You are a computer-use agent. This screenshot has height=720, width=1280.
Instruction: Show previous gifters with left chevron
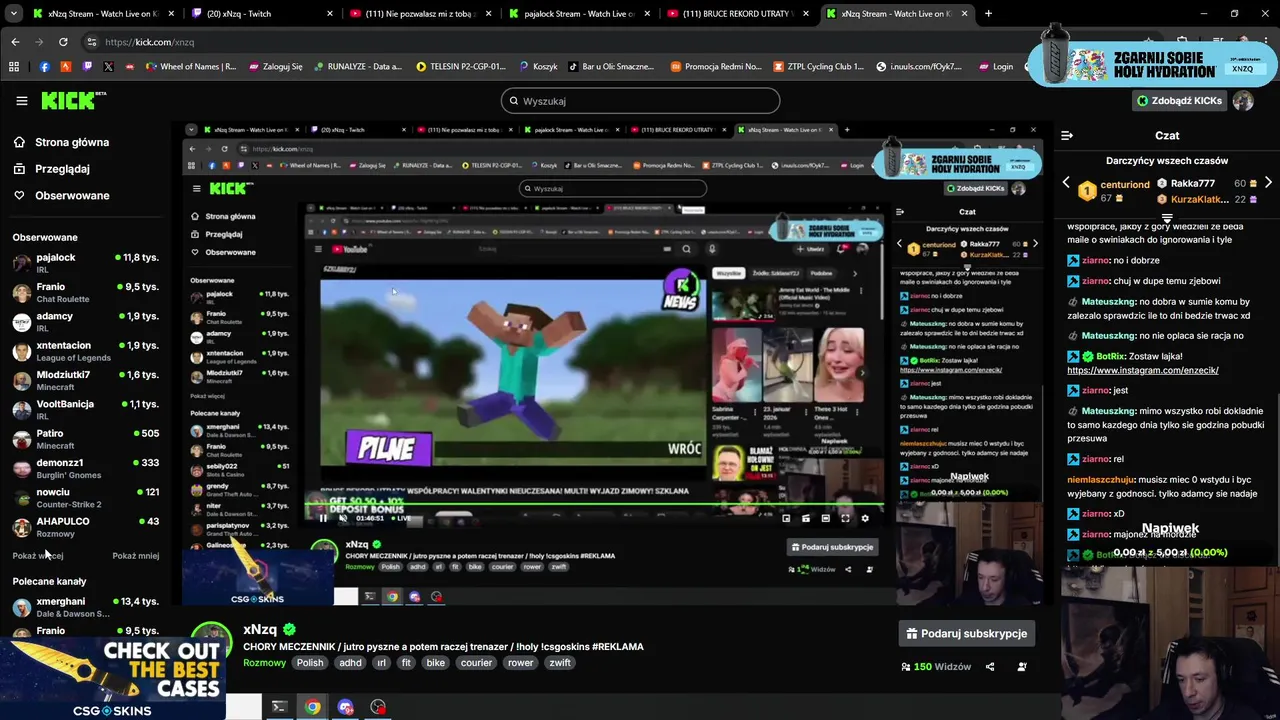1066,183
